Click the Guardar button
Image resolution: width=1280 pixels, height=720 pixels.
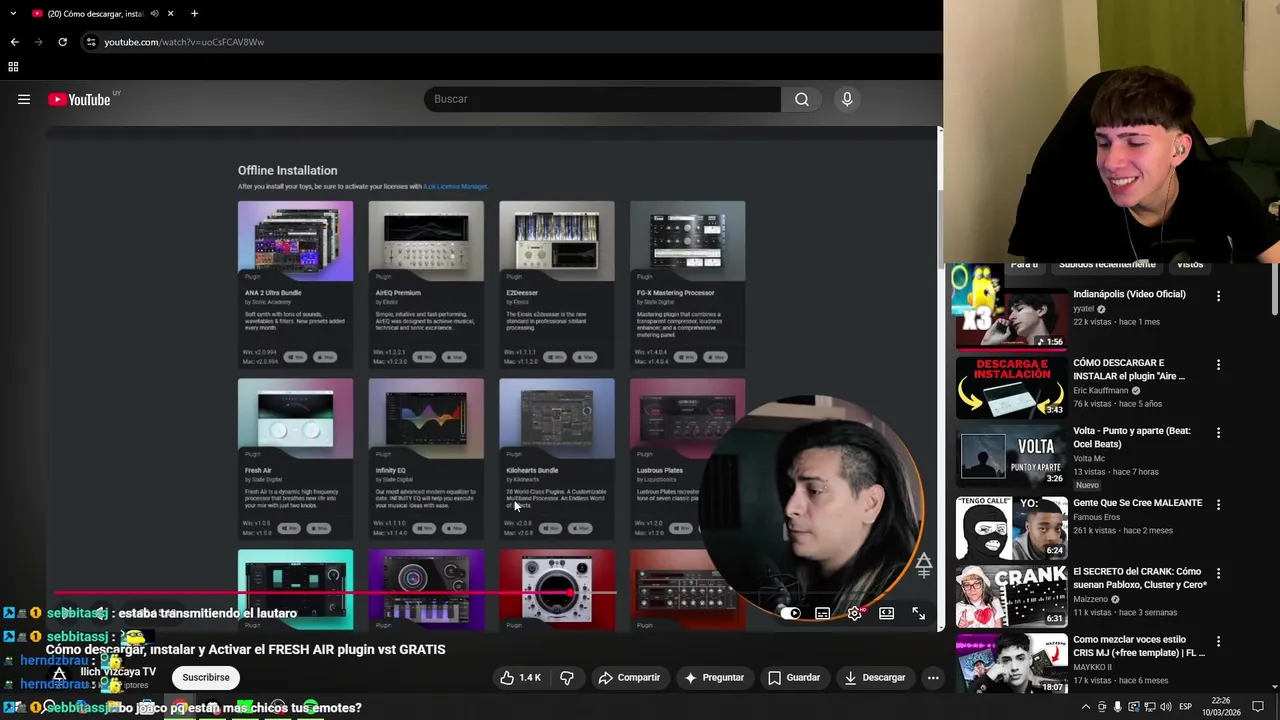point(794,677)
